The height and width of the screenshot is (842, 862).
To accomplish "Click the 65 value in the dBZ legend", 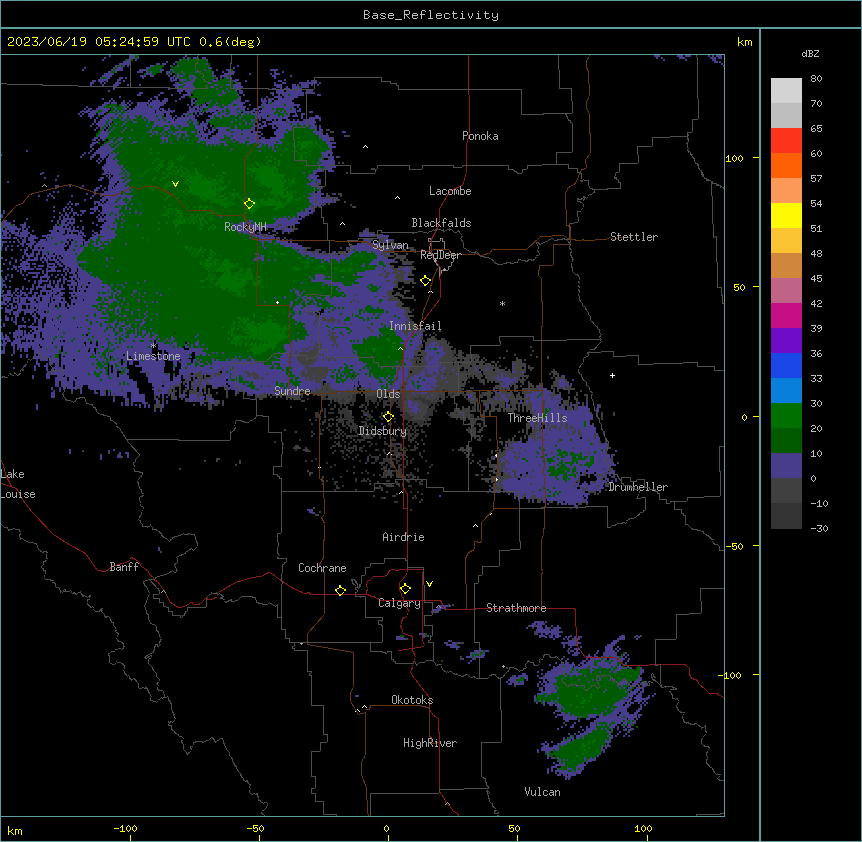I will point(816,129).
